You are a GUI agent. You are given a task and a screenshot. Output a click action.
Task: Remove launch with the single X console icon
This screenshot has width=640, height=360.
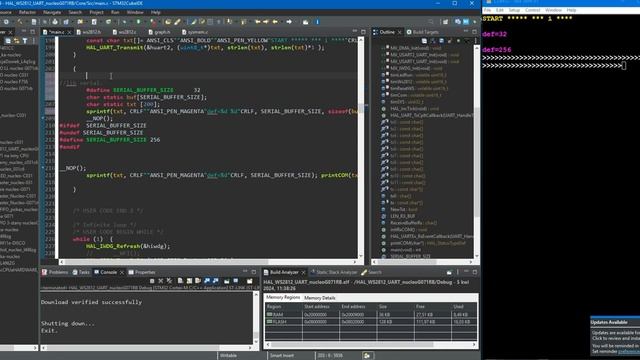click(160, 281)
